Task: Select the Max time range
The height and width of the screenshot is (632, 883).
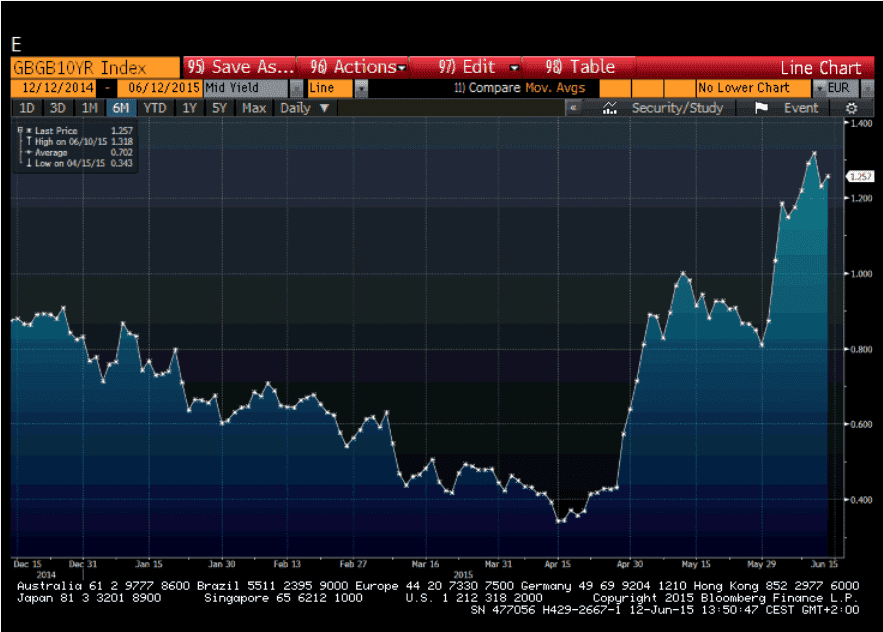Action: (x=253, y=108)
